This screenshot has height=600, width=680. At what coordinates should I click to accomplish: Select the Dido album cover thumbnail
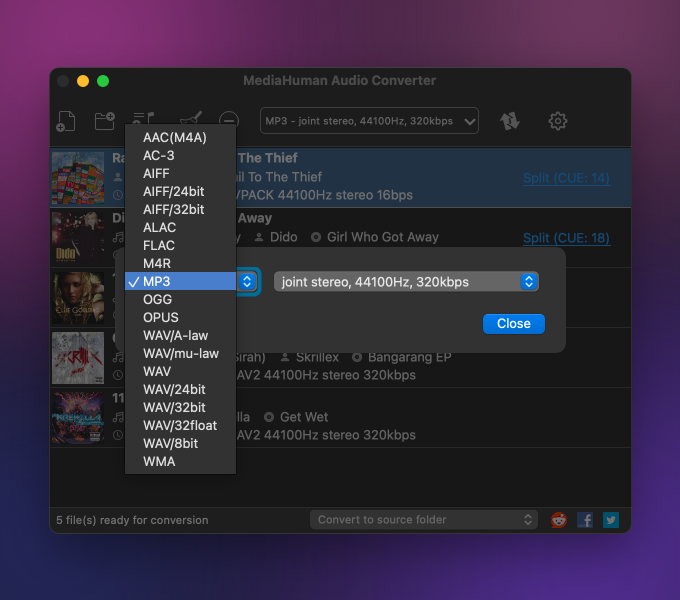(x=78, y=238)
